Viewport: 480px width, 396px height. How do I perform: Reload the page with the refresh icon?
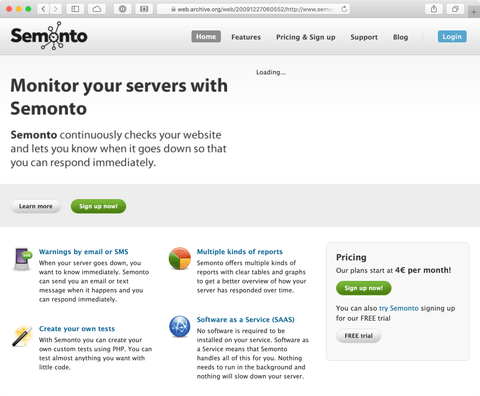(x=344, y=9)
